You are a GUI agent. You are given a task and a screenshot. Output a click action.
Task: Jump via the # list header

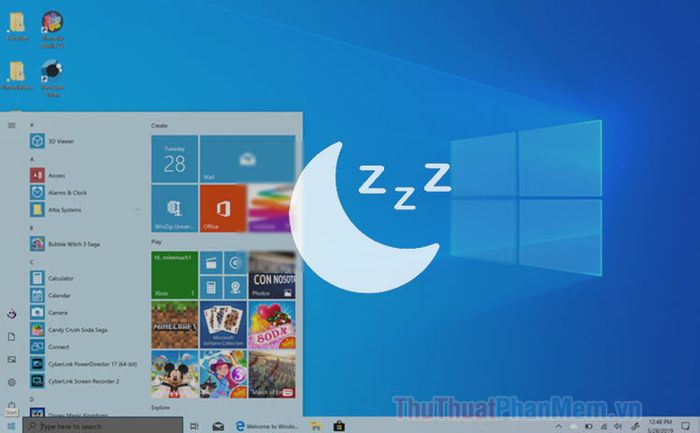click(32, 125)
